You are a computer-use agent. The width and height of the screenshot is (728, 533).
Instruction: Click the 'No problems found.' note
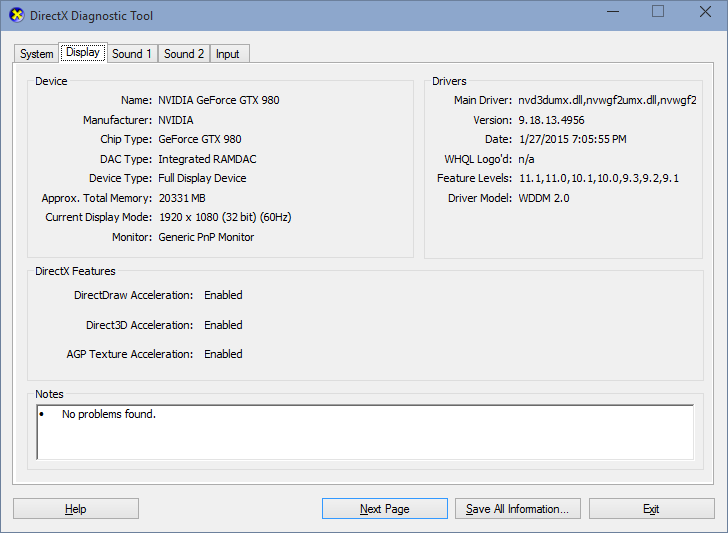point(109,414)
